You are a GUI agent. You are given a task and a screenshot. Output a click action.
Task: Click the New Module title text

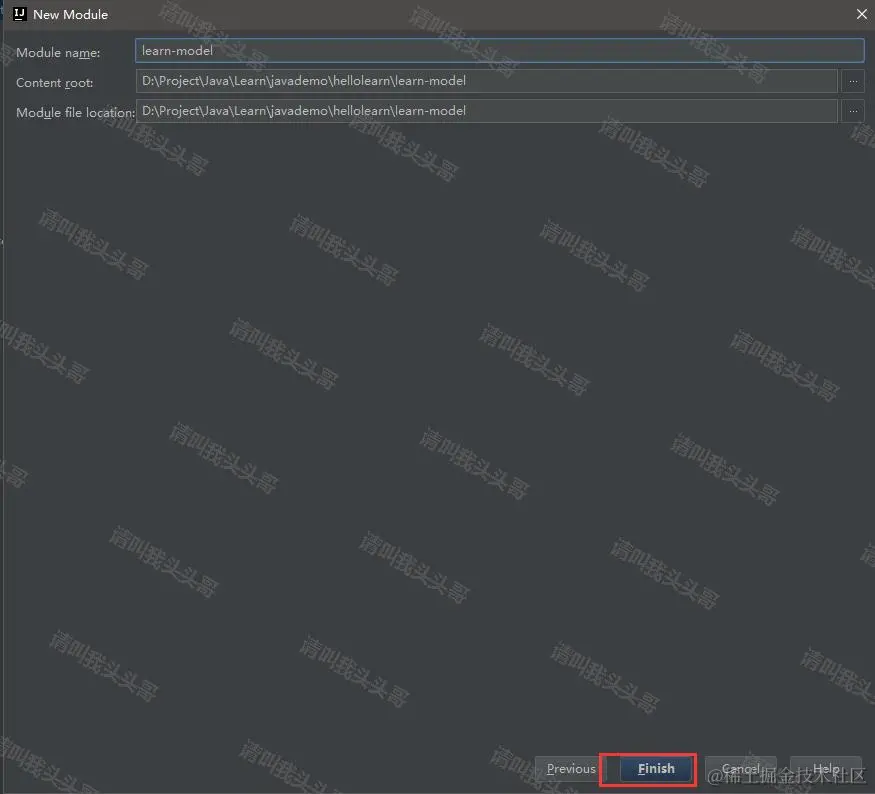69,14
